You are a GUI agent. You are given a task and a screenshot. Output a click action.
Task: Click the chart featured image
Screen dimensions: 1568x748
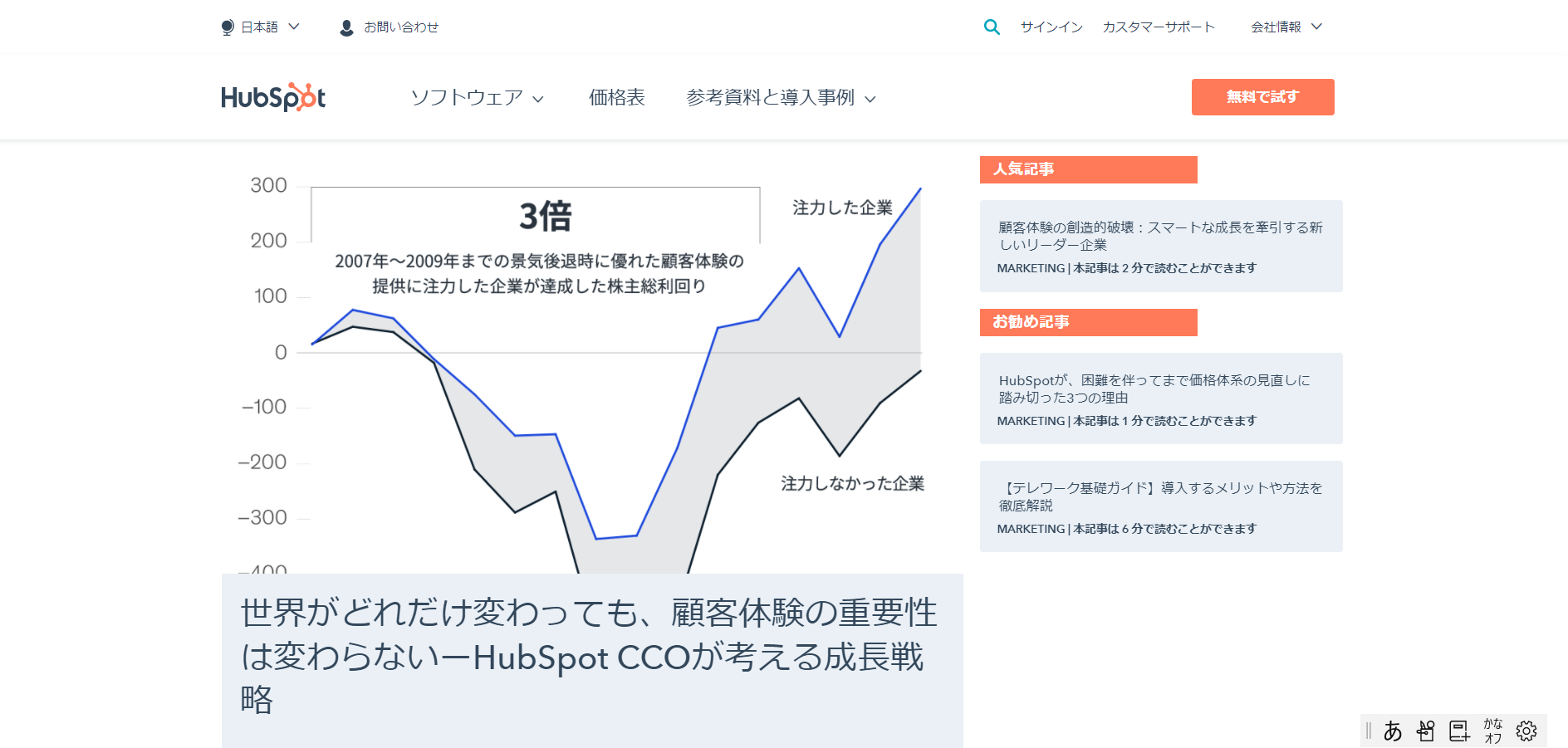coord(592,365)
